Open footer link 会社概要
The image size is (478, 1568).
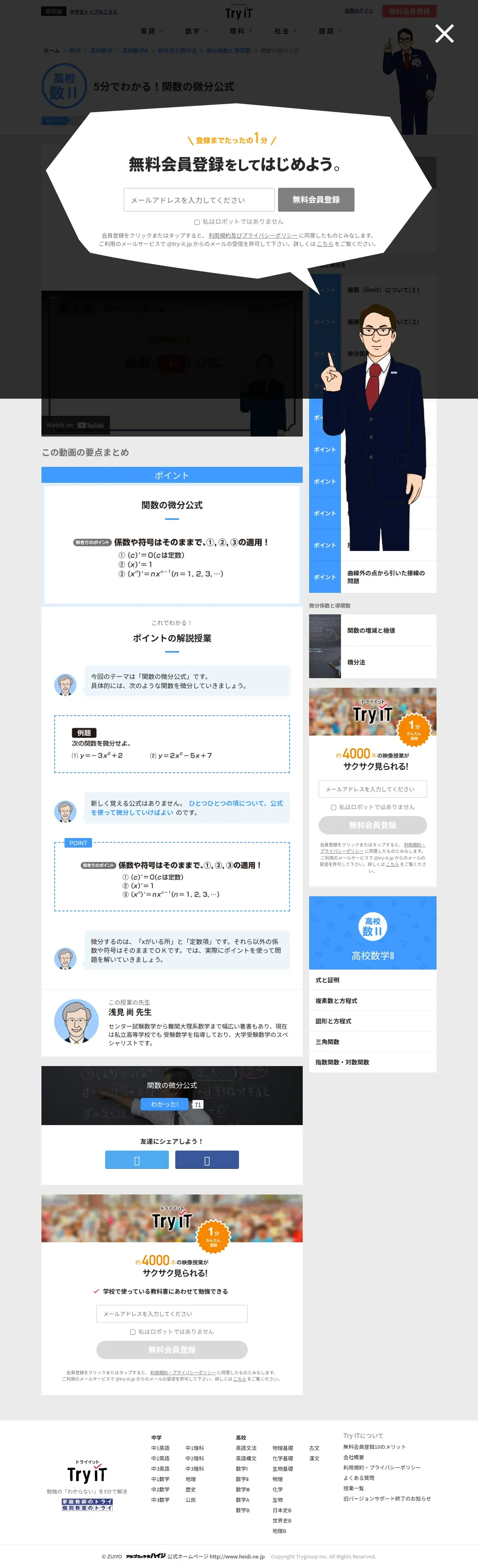(354, 1457)
